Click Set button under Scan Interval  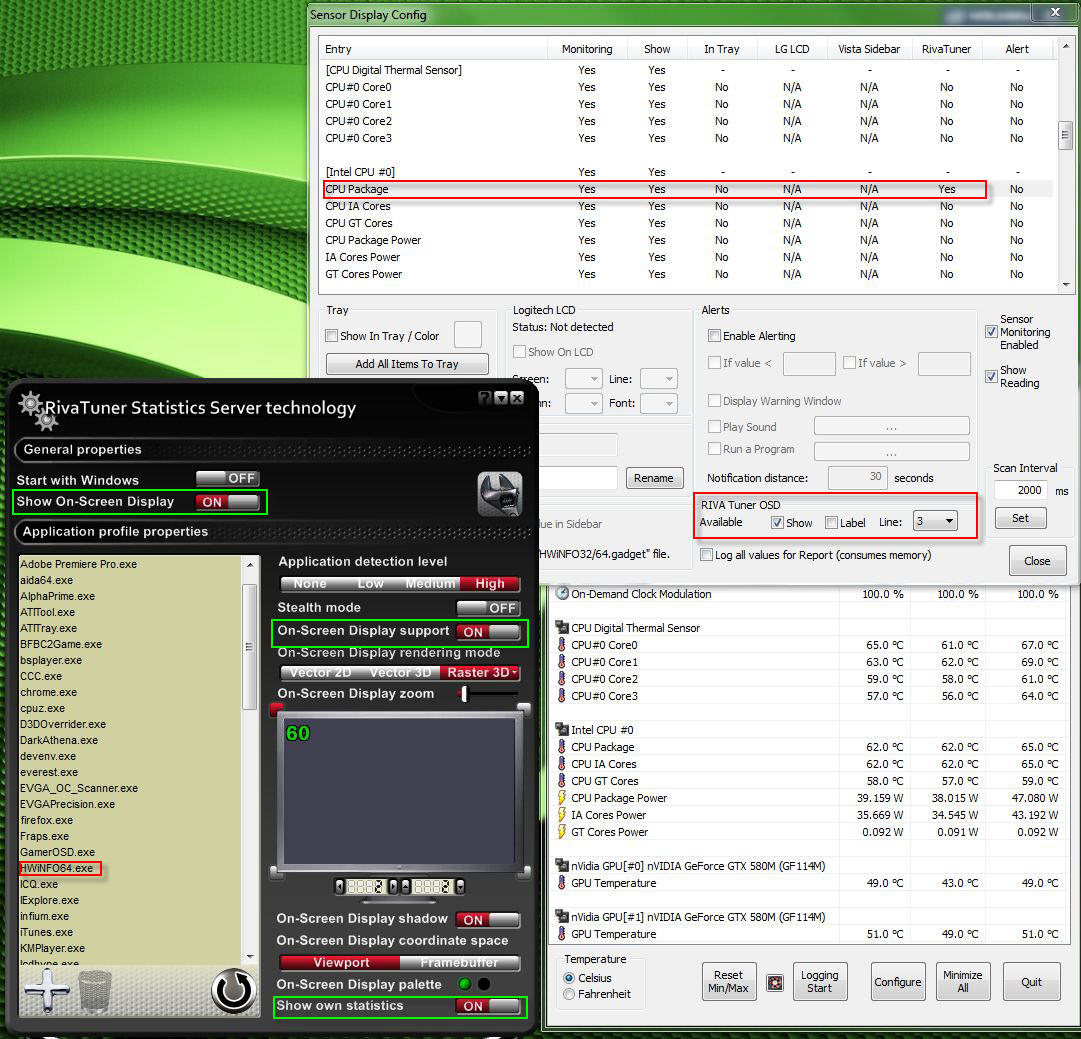click(1020, 518)
